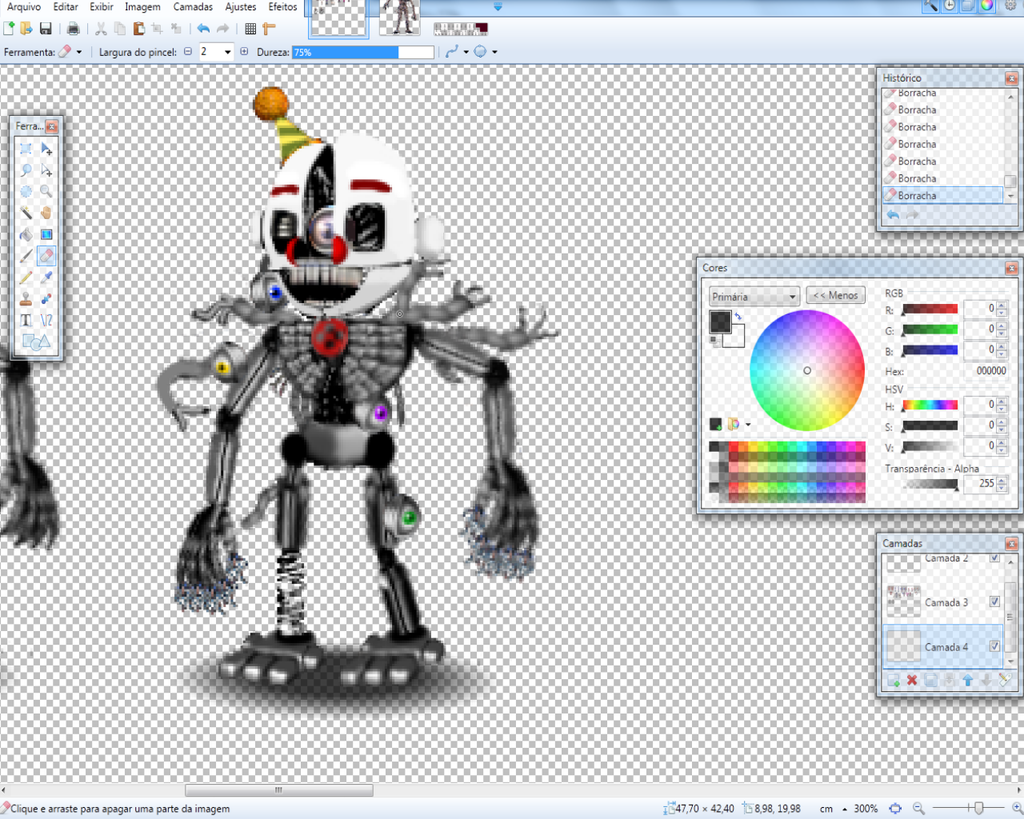Screen dimensions: 1024x819
Task: Open the blend mode dropdown arrow
Action: click(494, 52)
